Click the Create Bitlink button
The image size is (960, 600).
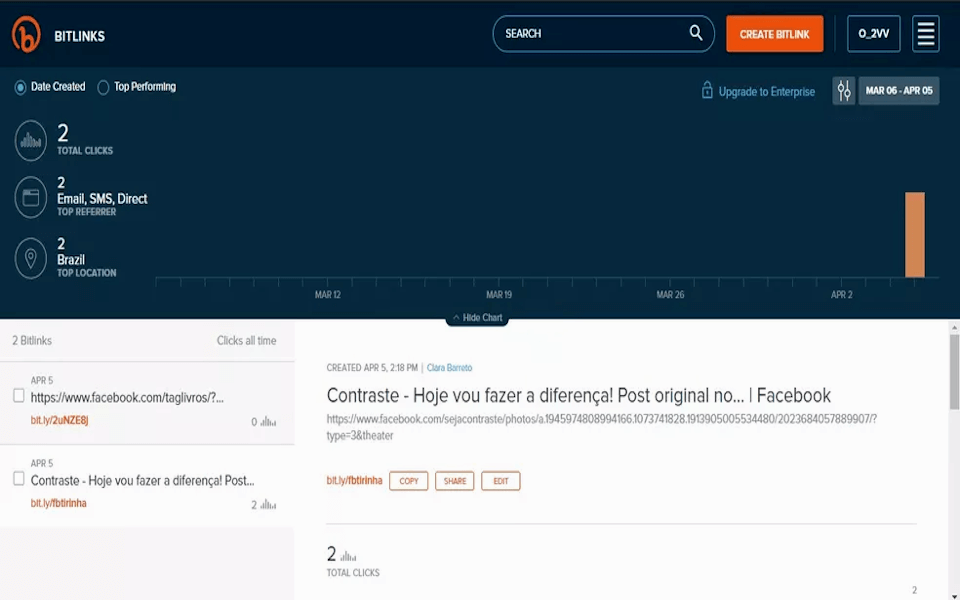(774, 34)
